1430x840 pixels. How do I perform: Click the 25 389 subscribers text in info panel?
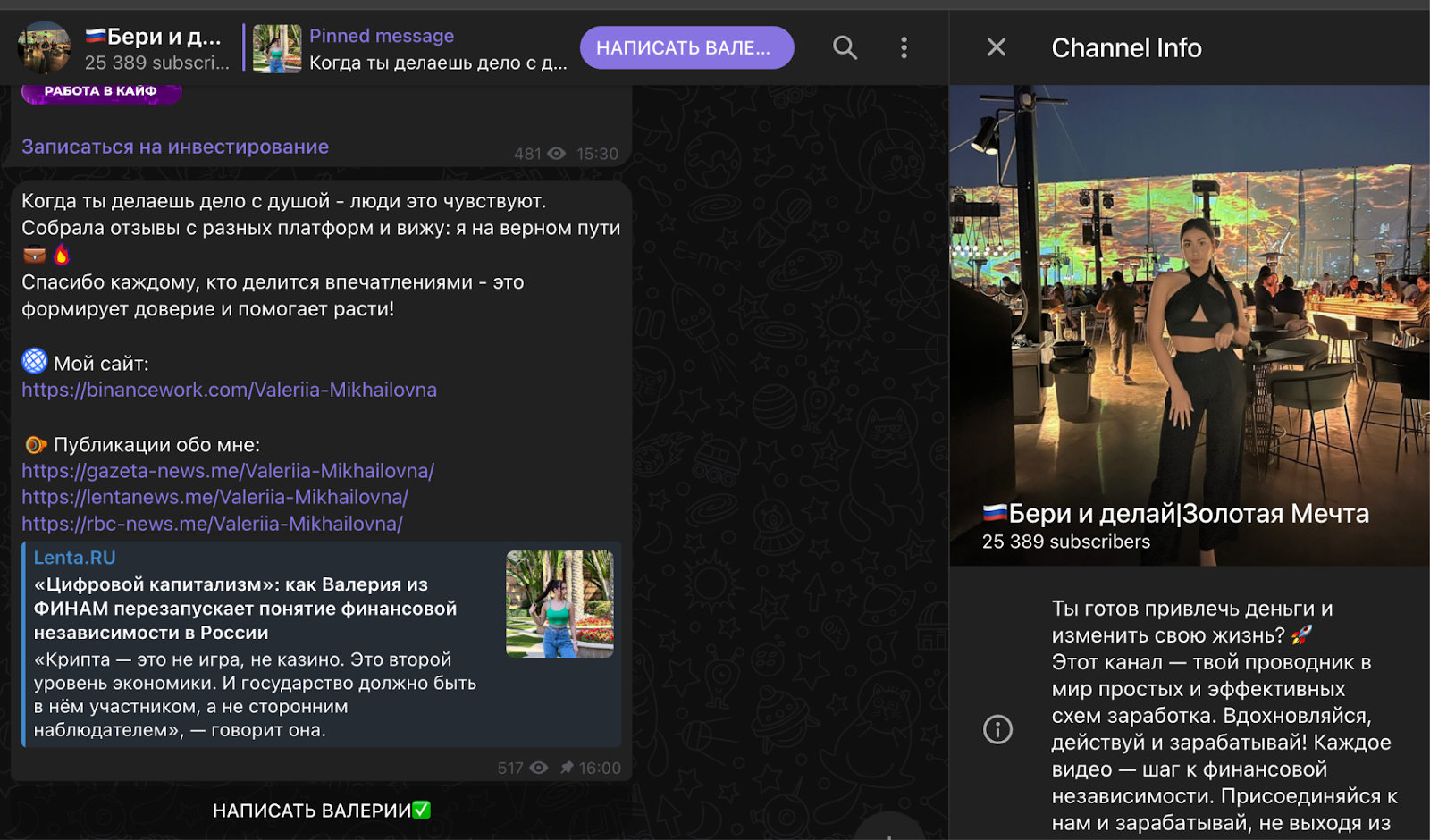[x=1066, y=542]
